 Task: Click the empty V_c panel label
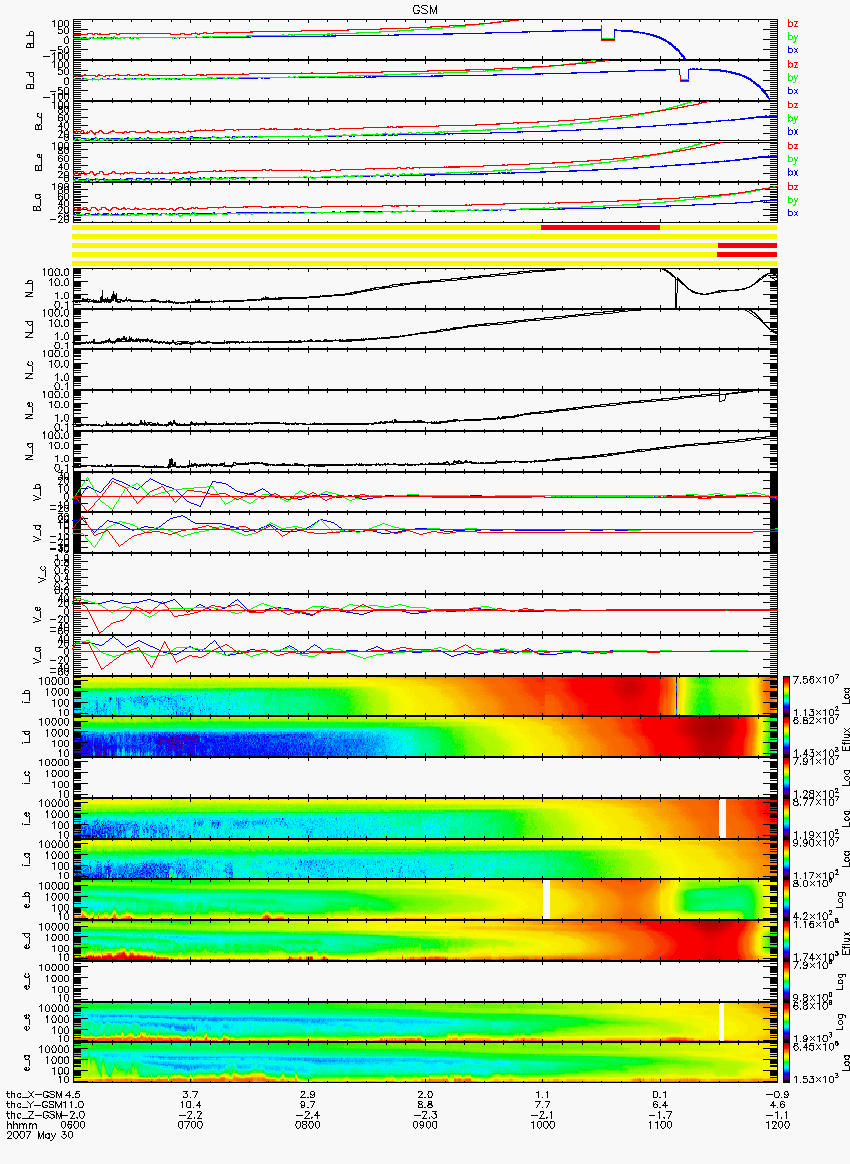(x=40, y=573)
